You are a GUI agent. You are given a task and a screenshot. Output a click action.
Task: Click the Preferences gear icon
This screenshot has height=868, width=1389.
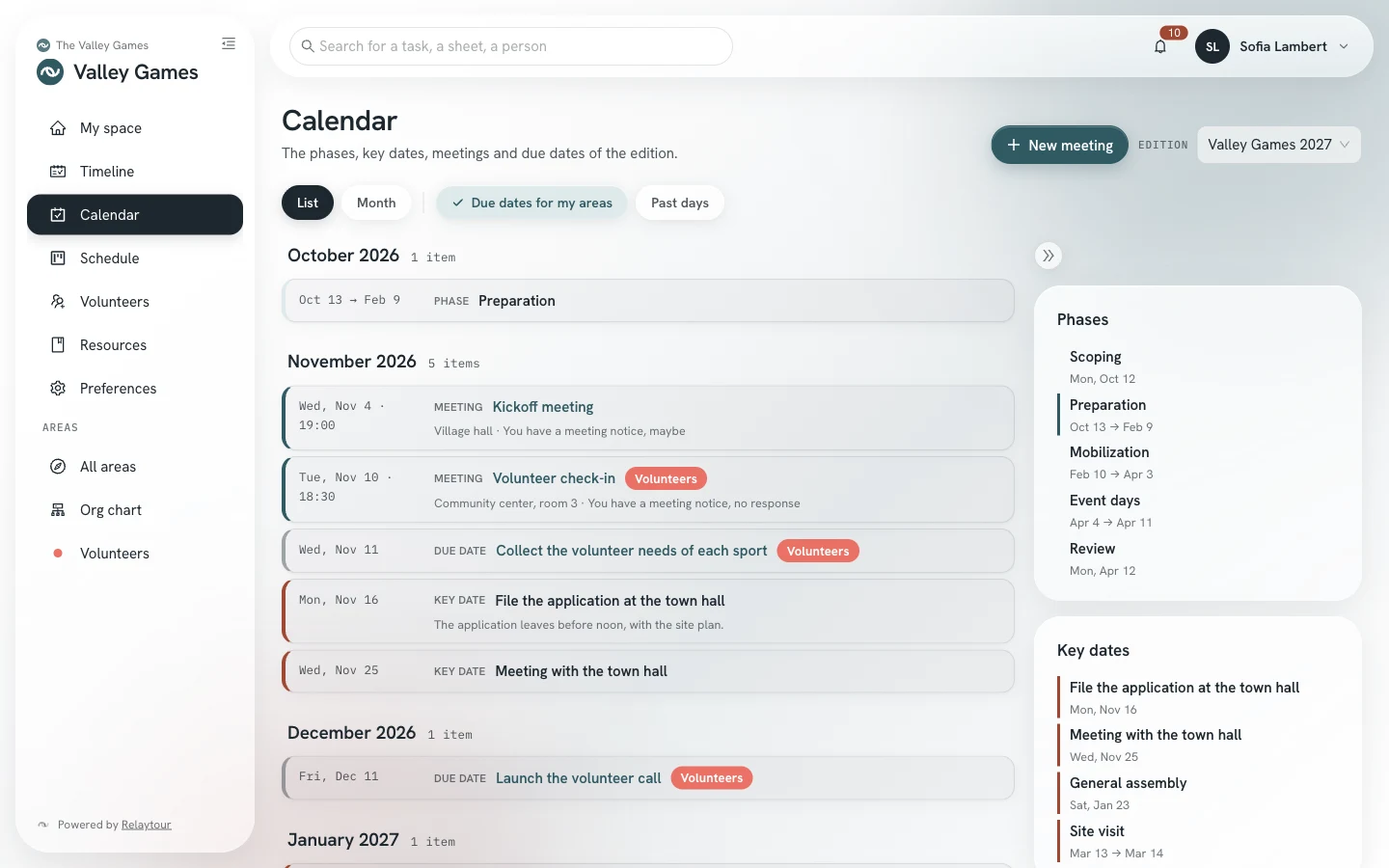pos(58,389)
